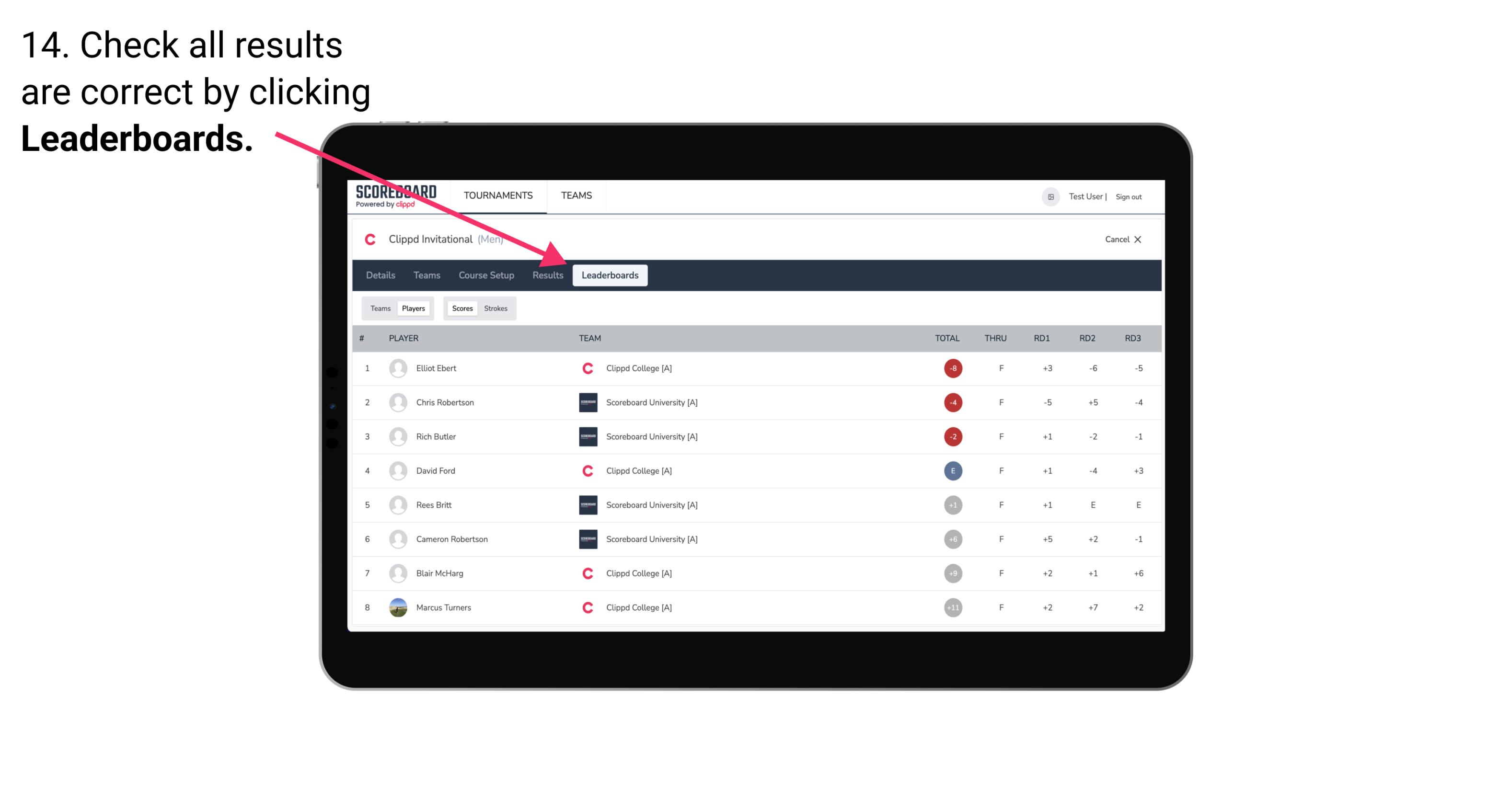1510x812 pixels.
Task: Open the Leaderboards tab
Action: point(610,275)
